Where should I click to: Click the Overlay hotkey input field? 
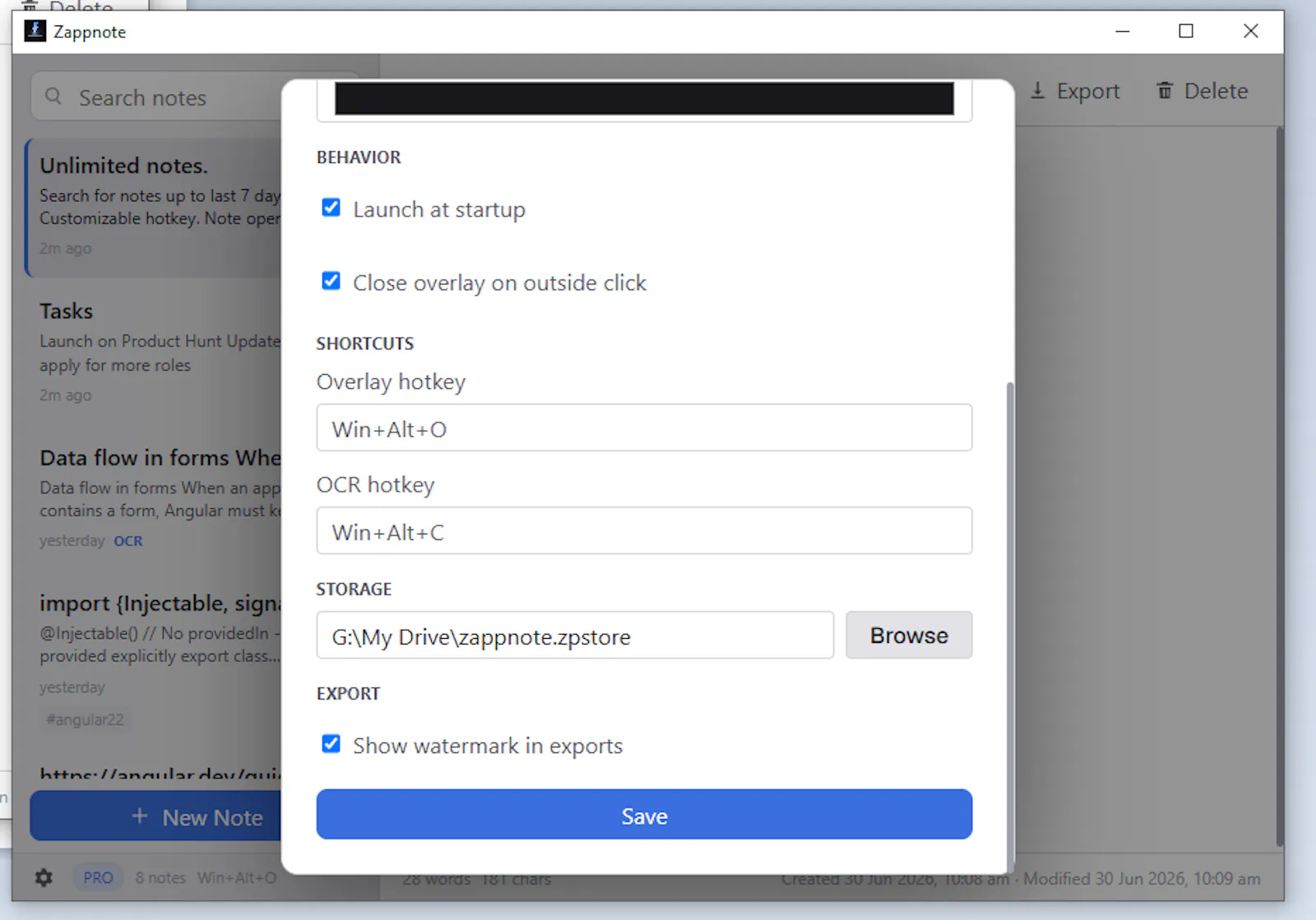[x=644, y=428]
